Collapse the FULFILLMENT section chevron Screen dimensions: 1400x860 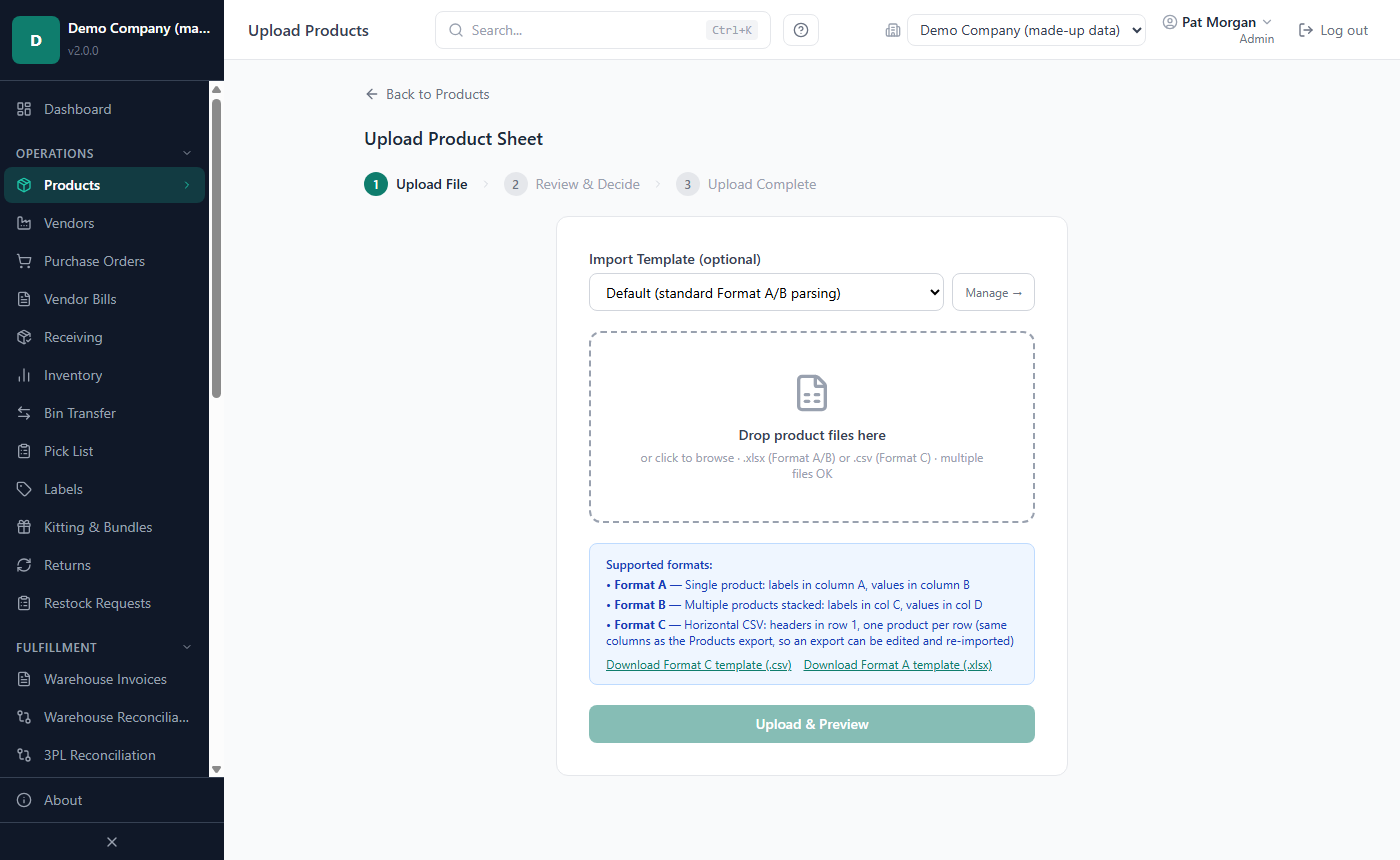186,647
